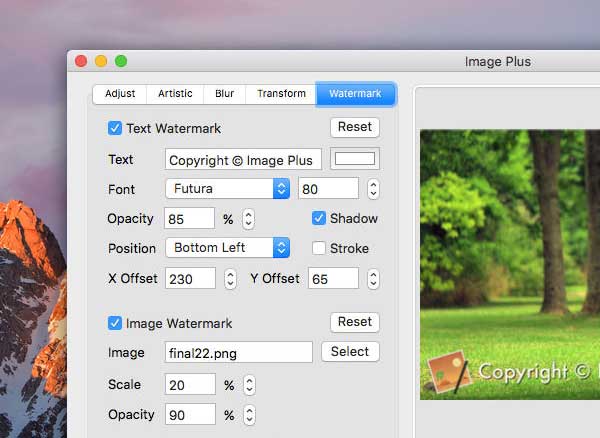The image size is (600, 438).
Task: Click the image Opacity field showing 90
Action: click(x=190, y=414)
